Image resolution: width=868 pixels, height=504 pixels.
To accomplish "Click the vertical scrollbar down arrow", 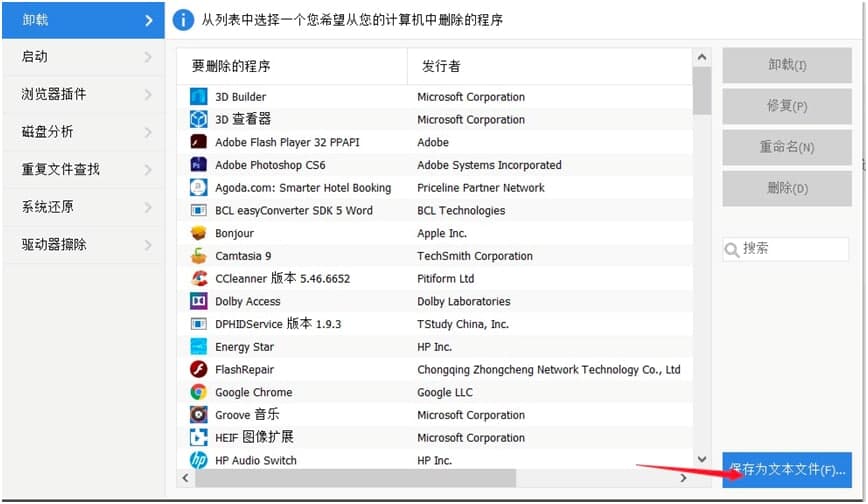I will (702, 459).
